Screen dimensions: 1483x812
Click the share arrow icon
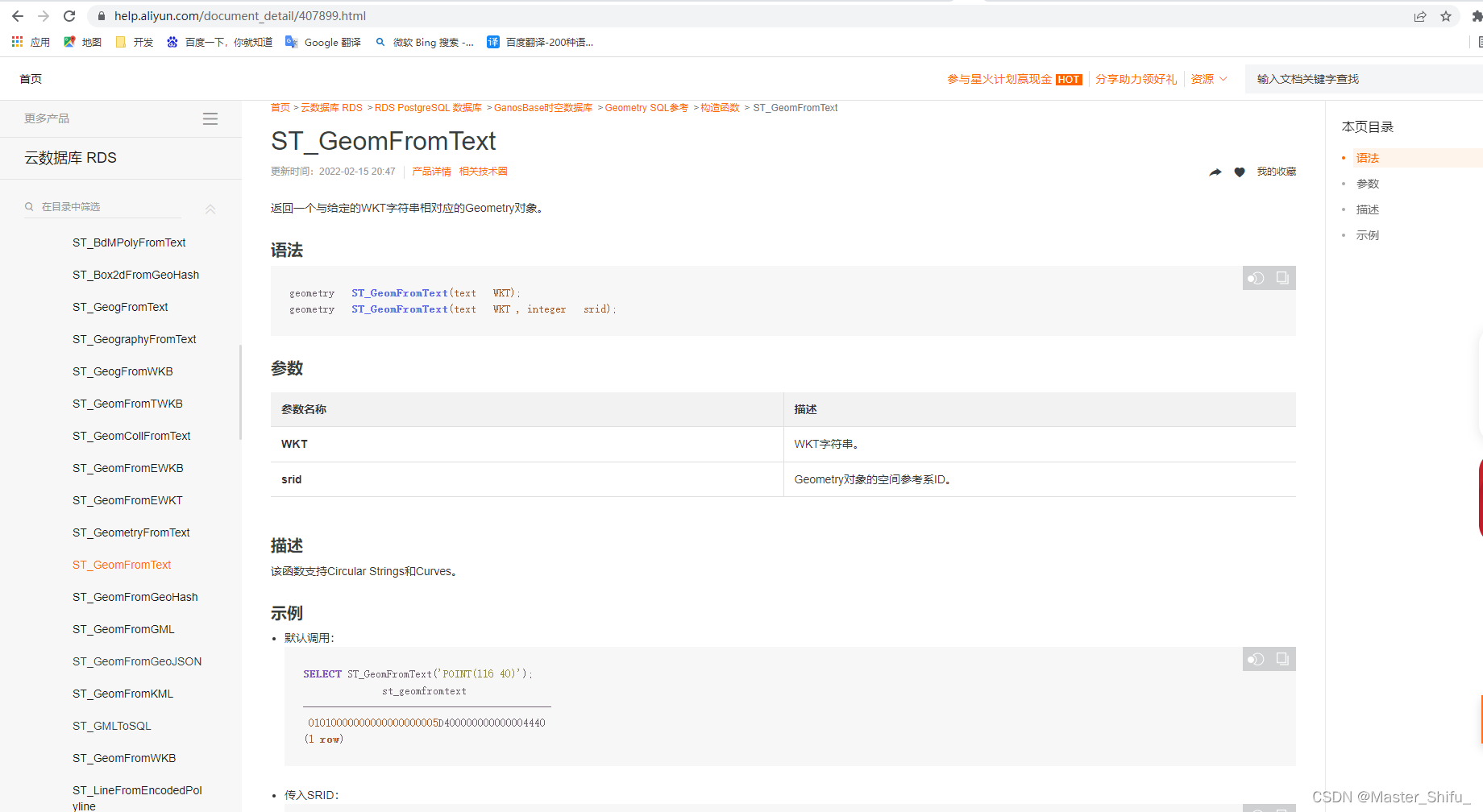click(1215, 172)
